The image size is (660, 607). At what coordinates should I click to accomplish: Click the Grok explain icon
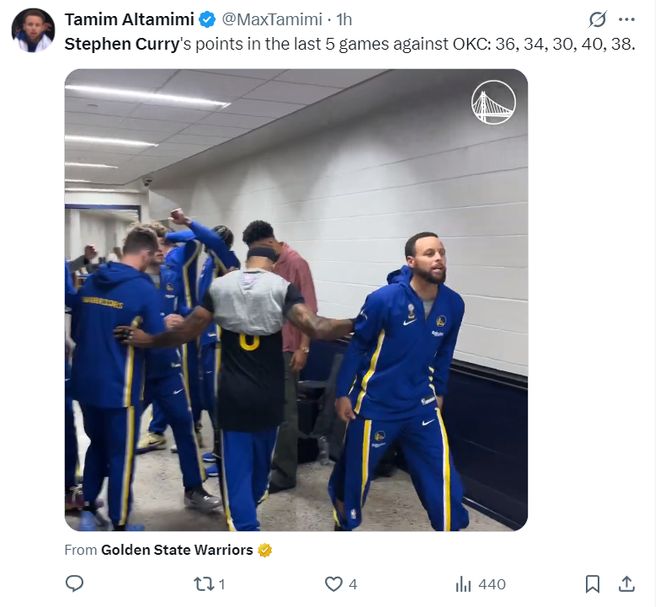pyautogui.click(x=597, y=20)
